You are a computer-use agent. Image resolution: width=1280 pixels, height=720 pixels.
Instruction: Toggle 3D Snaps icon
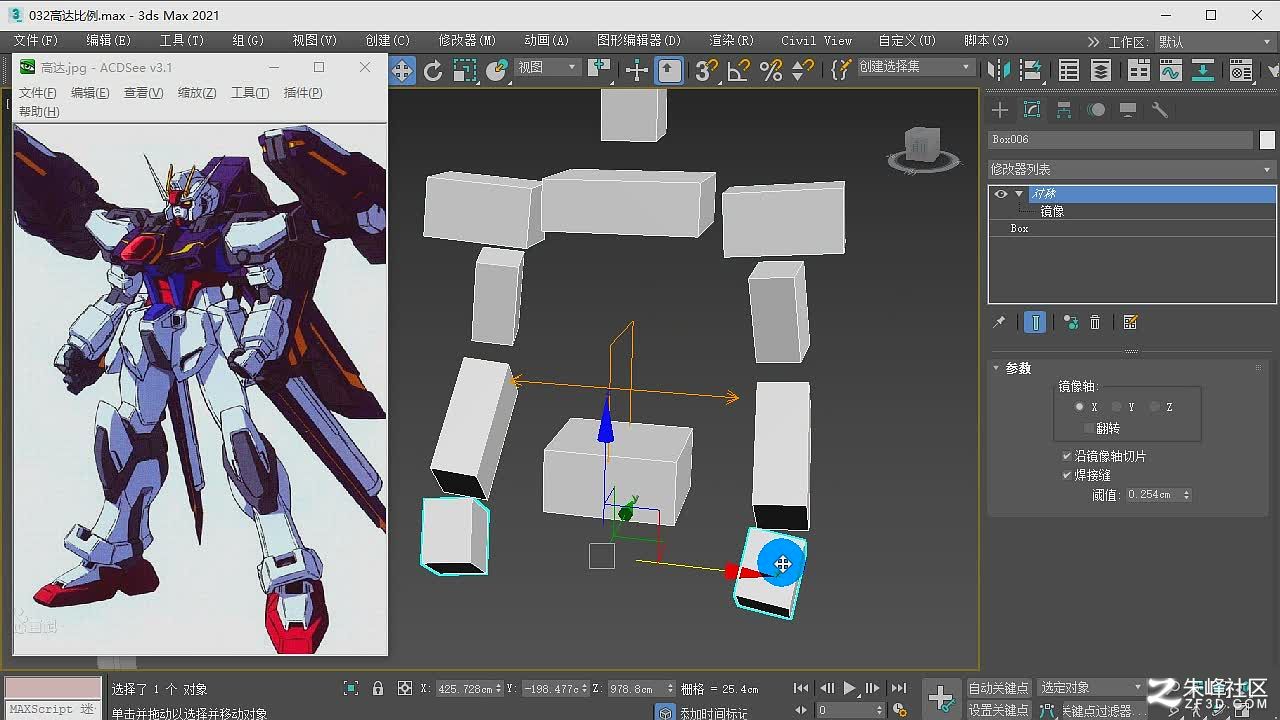(706, 70)
